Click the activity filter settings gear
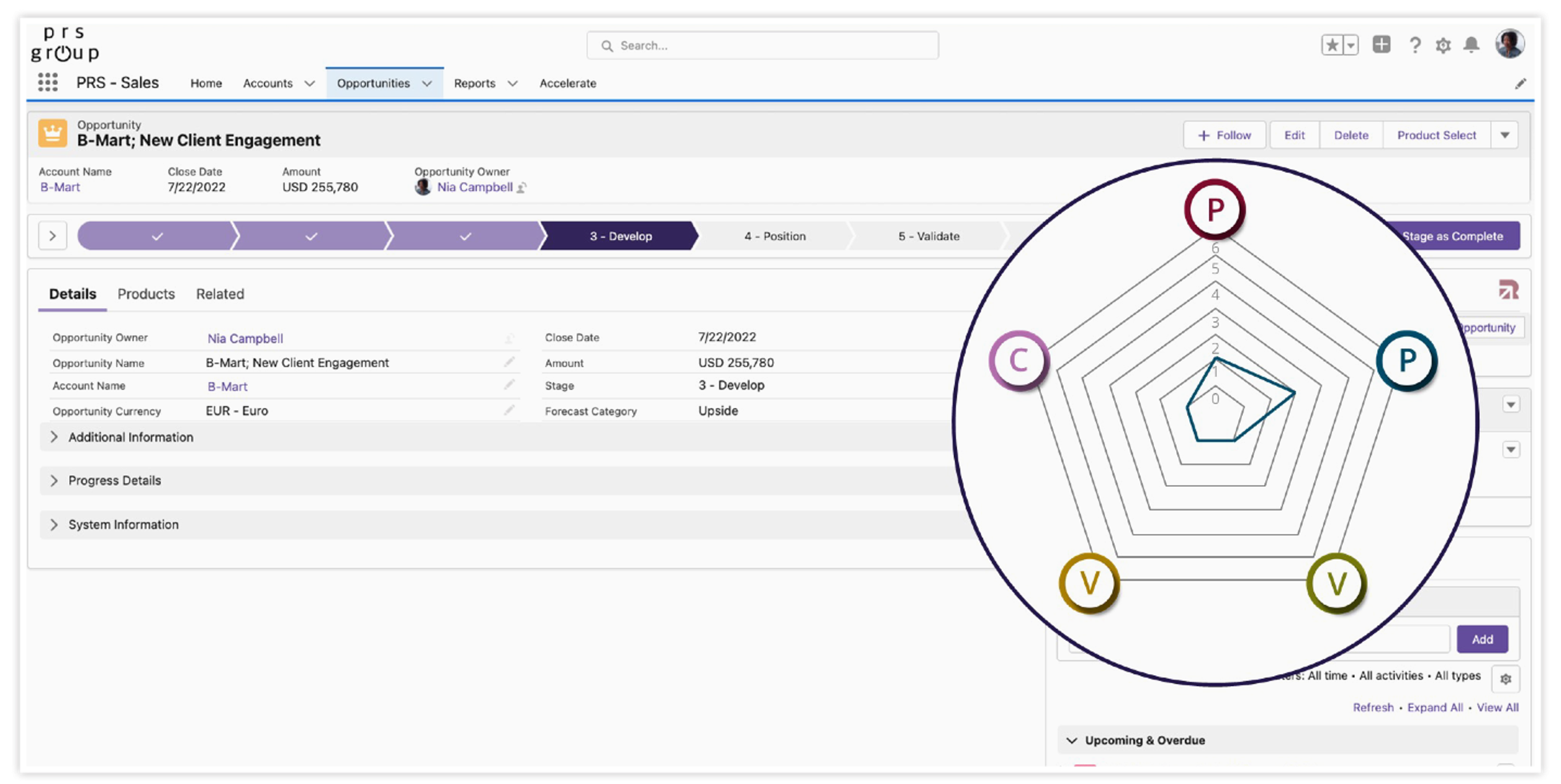 point(1505,679)
